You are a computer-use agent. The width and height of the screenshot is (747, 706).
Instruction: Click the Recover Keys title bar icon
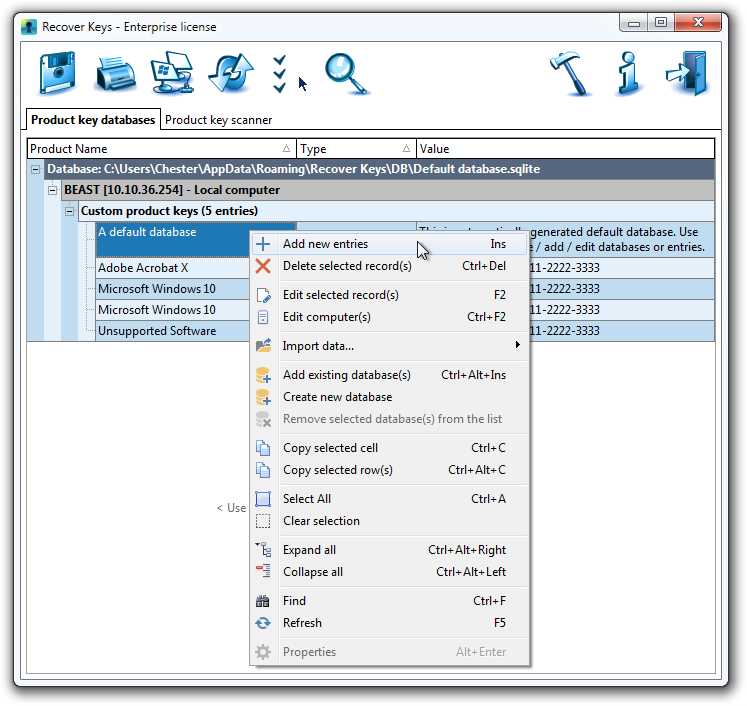(29, 27)
